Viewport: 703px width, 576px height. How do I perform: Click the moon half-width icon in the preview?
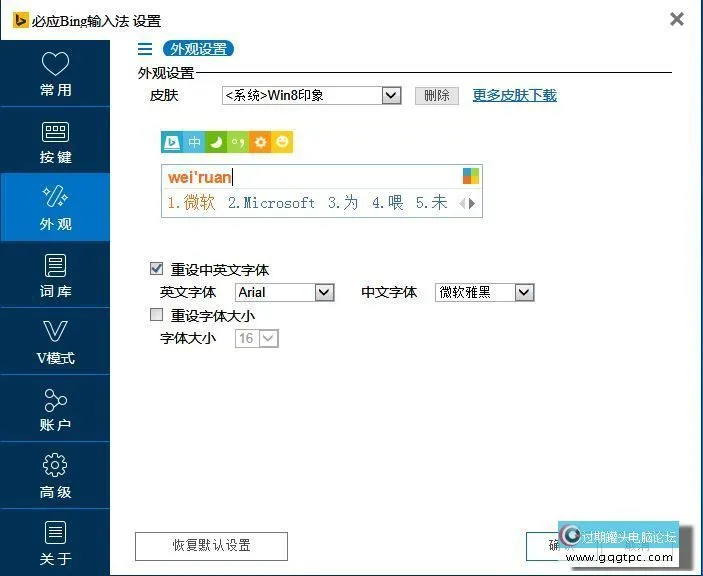point(216,142)
